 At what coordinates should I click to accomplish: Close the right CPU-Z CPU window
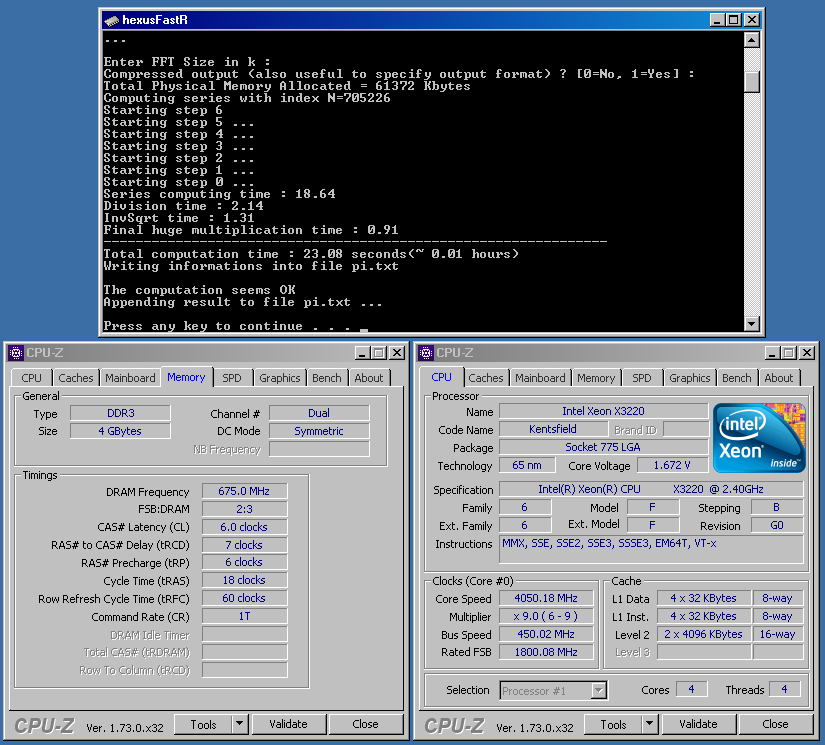807,353
